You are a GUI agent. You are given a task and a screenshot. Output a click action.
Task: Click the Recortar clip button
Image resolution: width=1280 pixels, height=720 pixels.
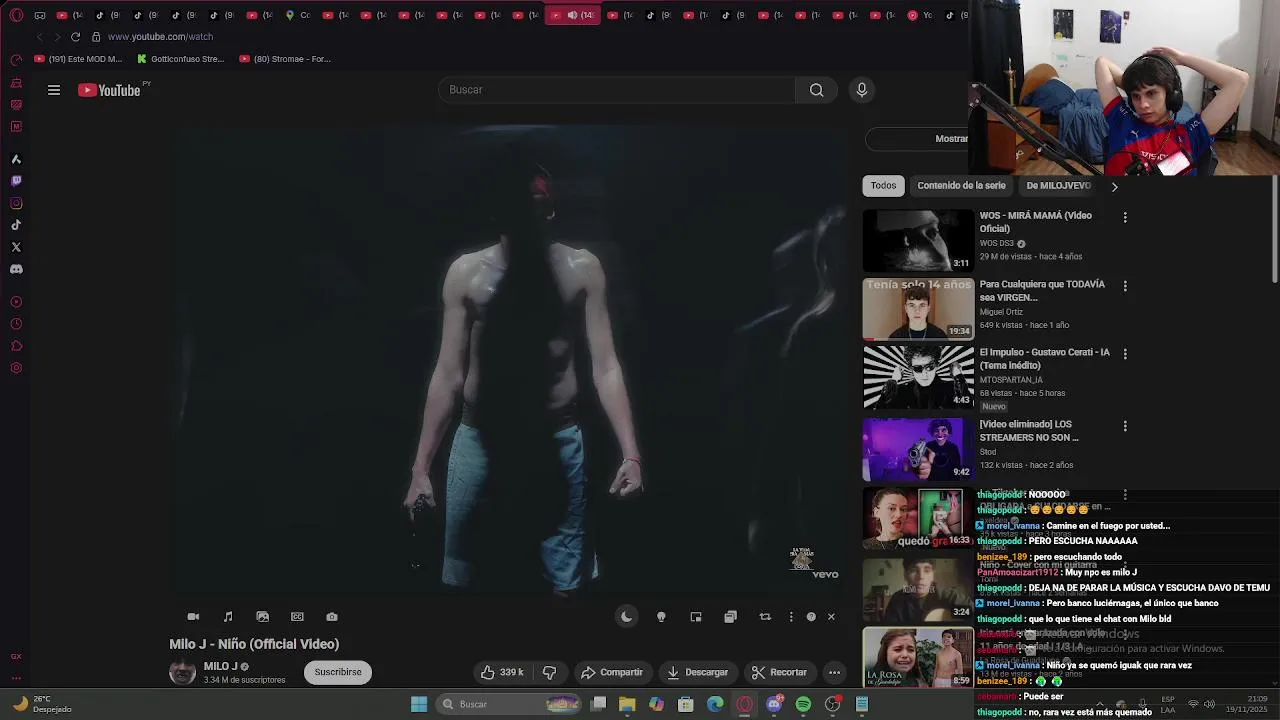click(x=779, y=672)
